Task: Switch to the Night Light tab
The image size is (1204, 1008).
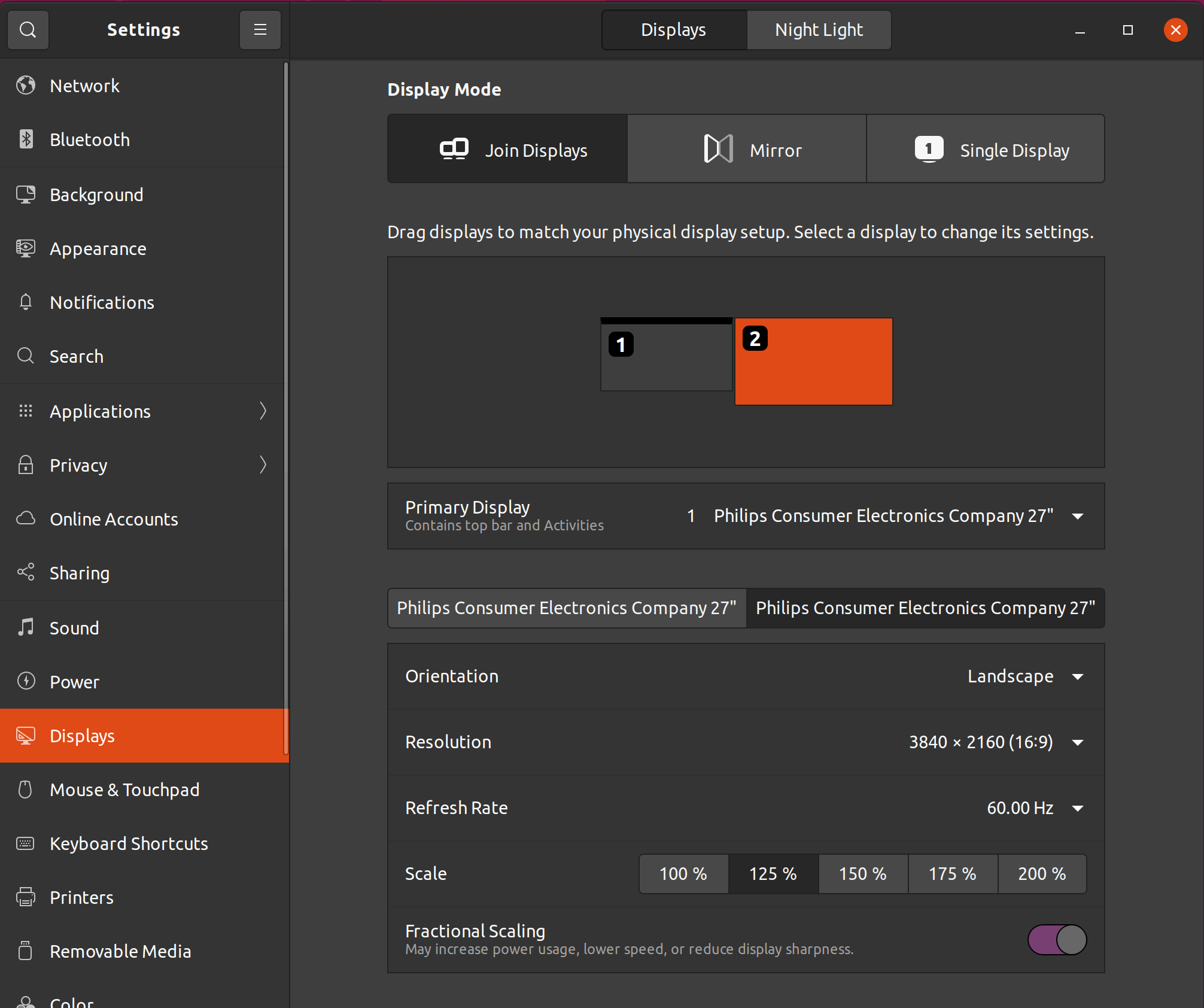Action: [819, 29]
